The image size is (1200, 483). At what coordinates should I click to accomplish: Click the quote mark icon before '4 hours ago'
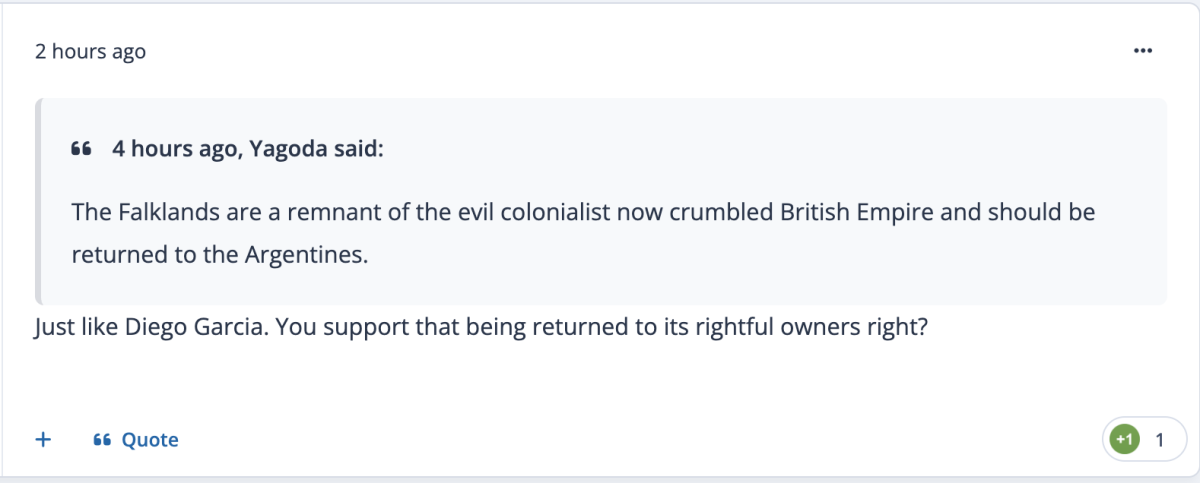(82, 149)
